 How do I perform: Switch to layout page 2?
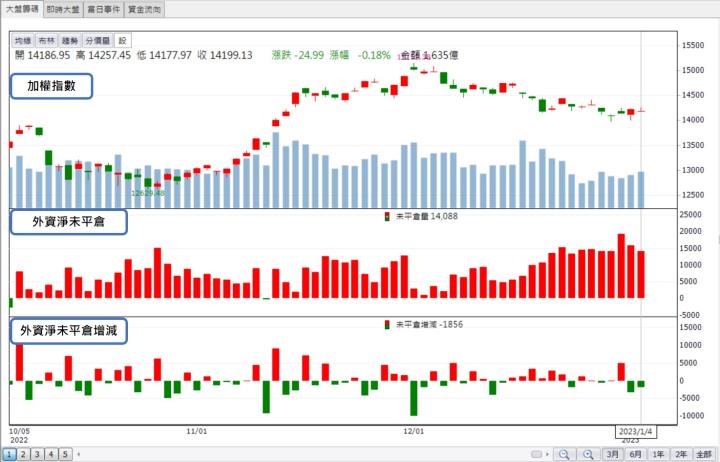(x=23, y=454)
